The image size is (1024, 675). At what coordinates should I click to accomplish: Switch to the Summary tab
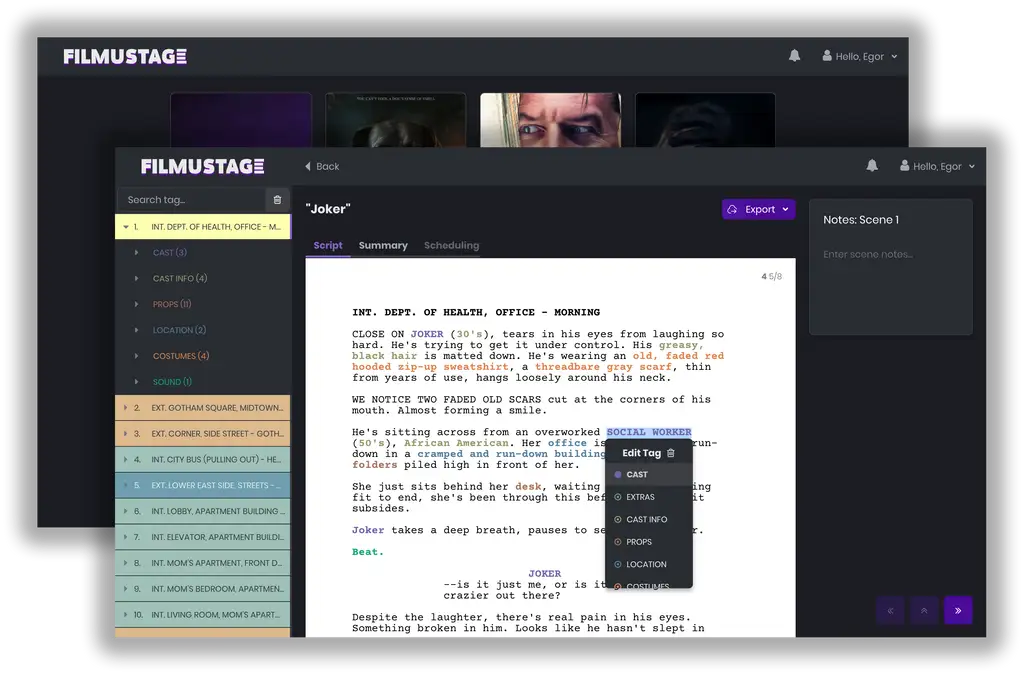click(x=383, y=245)
